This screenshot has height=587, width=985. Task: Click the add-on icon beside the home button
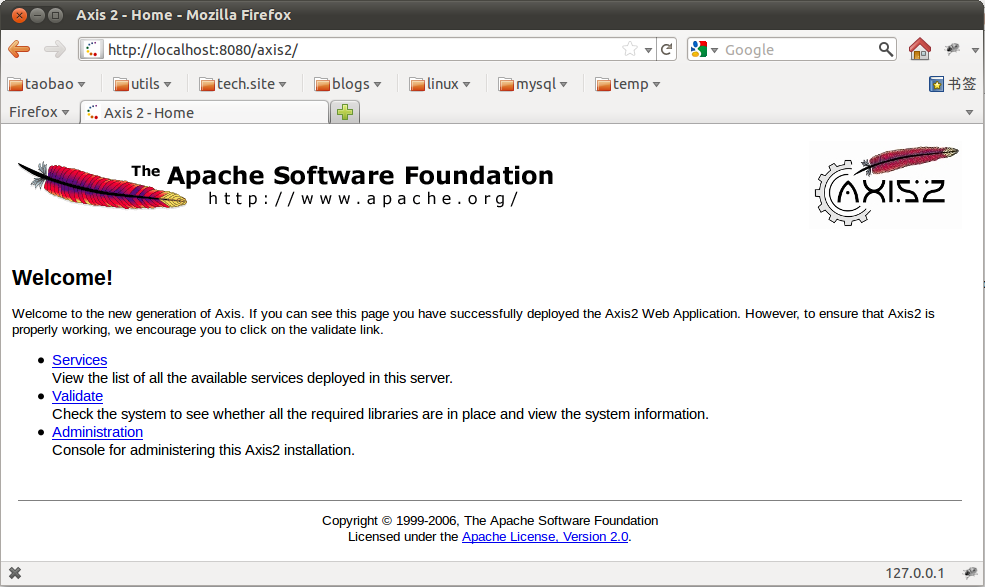[953, 49]
